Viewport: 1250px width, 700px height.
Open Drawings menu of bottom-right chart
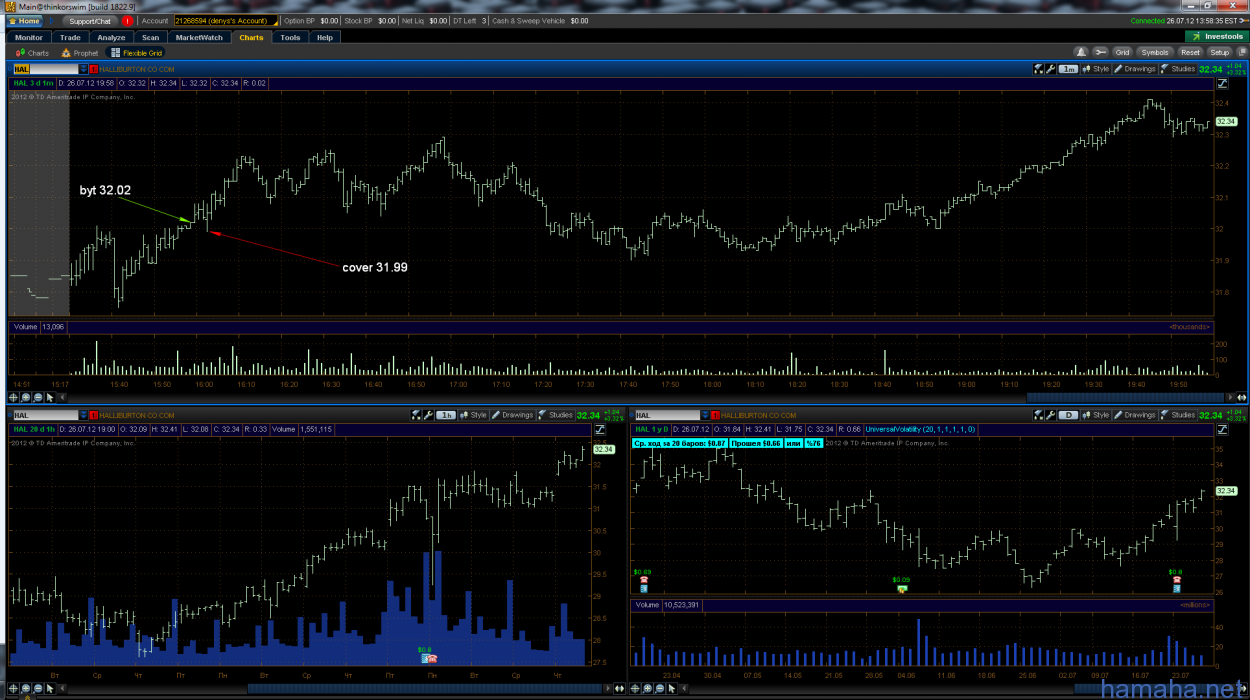(x=1135, y=415)
